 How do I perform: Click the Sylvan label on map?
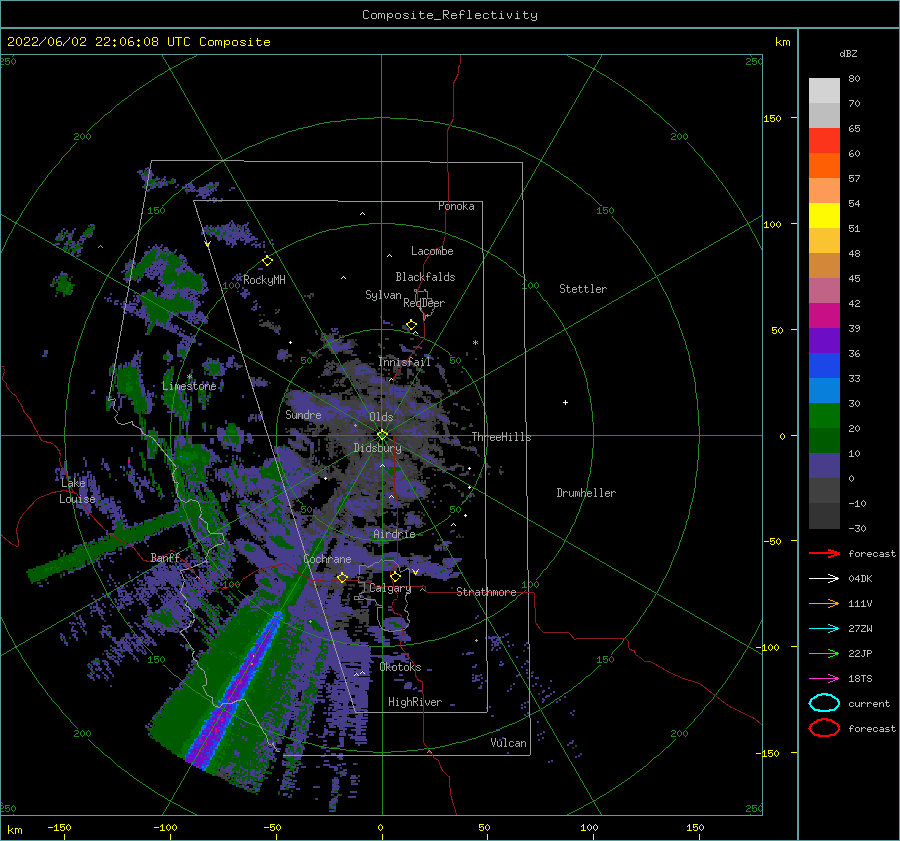[383, 295]
